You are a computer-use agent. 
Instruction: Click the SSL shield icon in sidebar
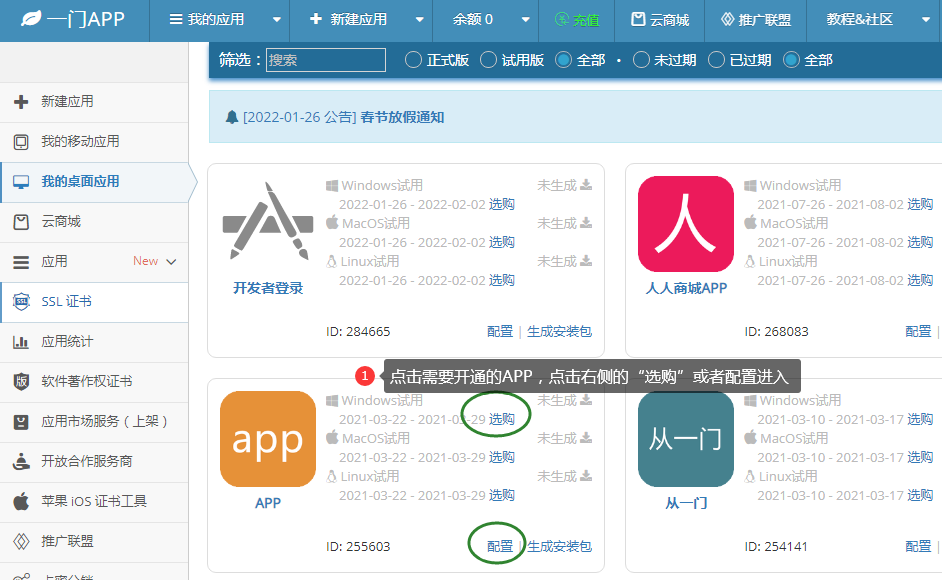point(21,302)
